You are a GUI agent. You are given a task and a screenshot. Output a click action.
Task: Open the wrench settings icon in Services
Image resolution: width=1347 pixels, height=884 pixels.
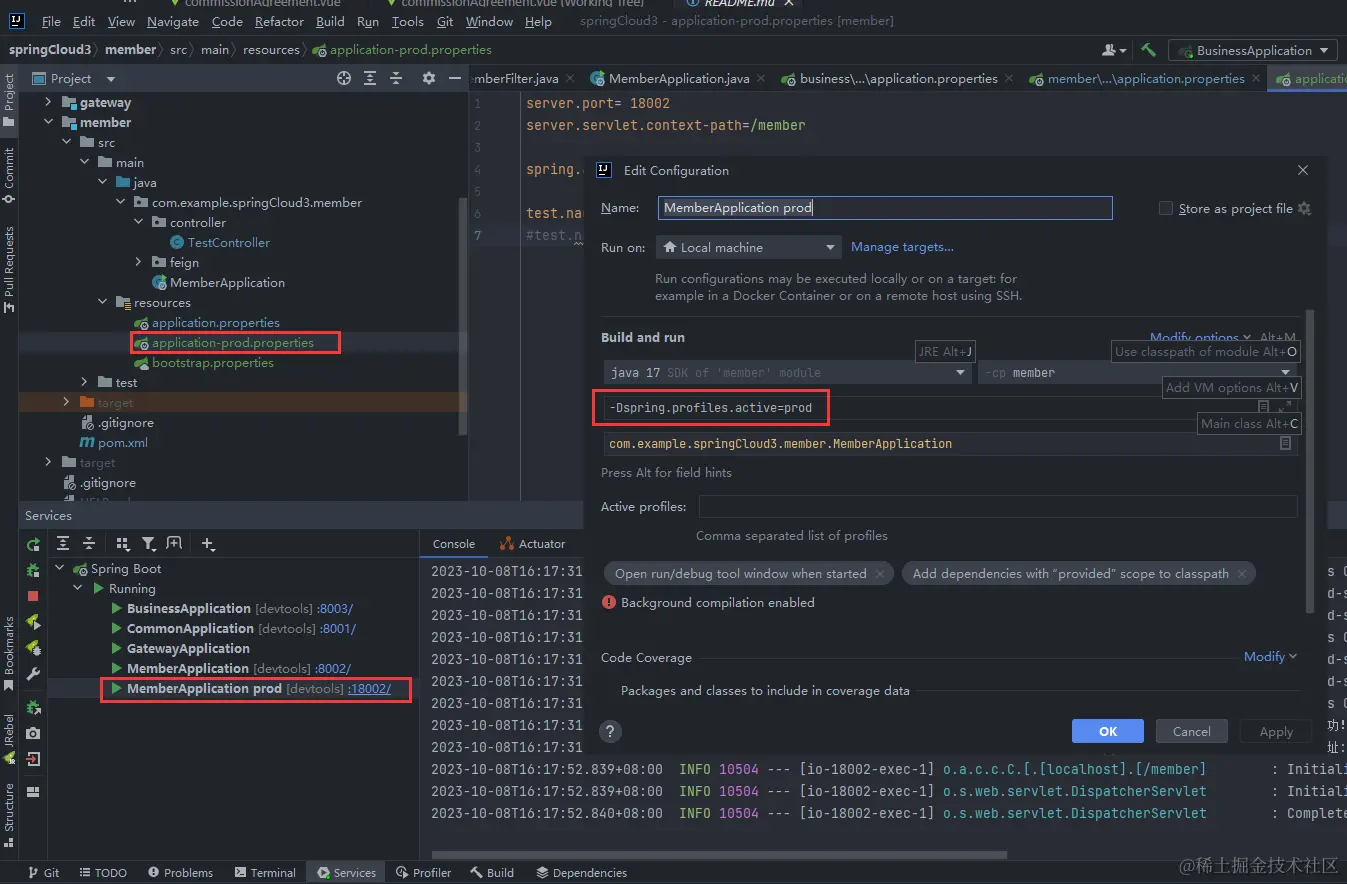tap(33, 674)
